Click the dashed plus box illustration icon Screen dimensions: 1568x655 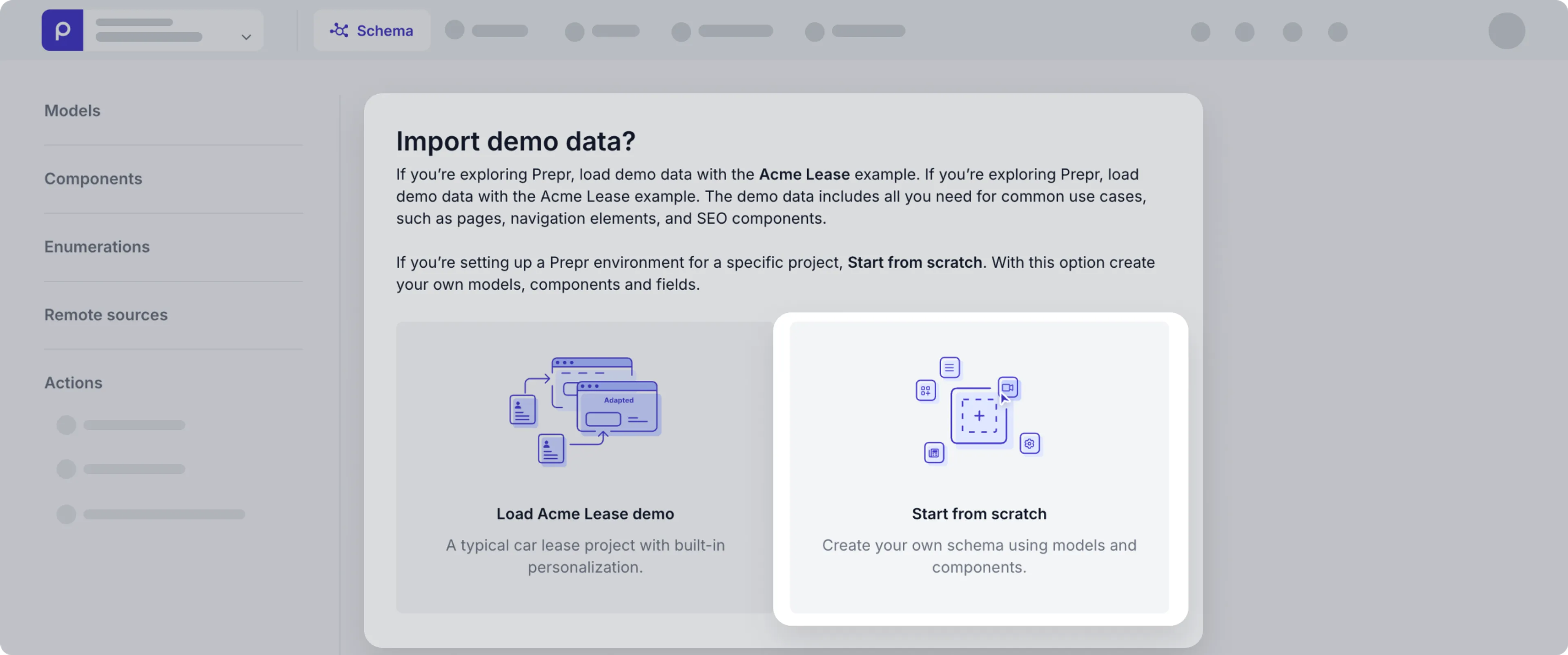(x=979, y=416)
